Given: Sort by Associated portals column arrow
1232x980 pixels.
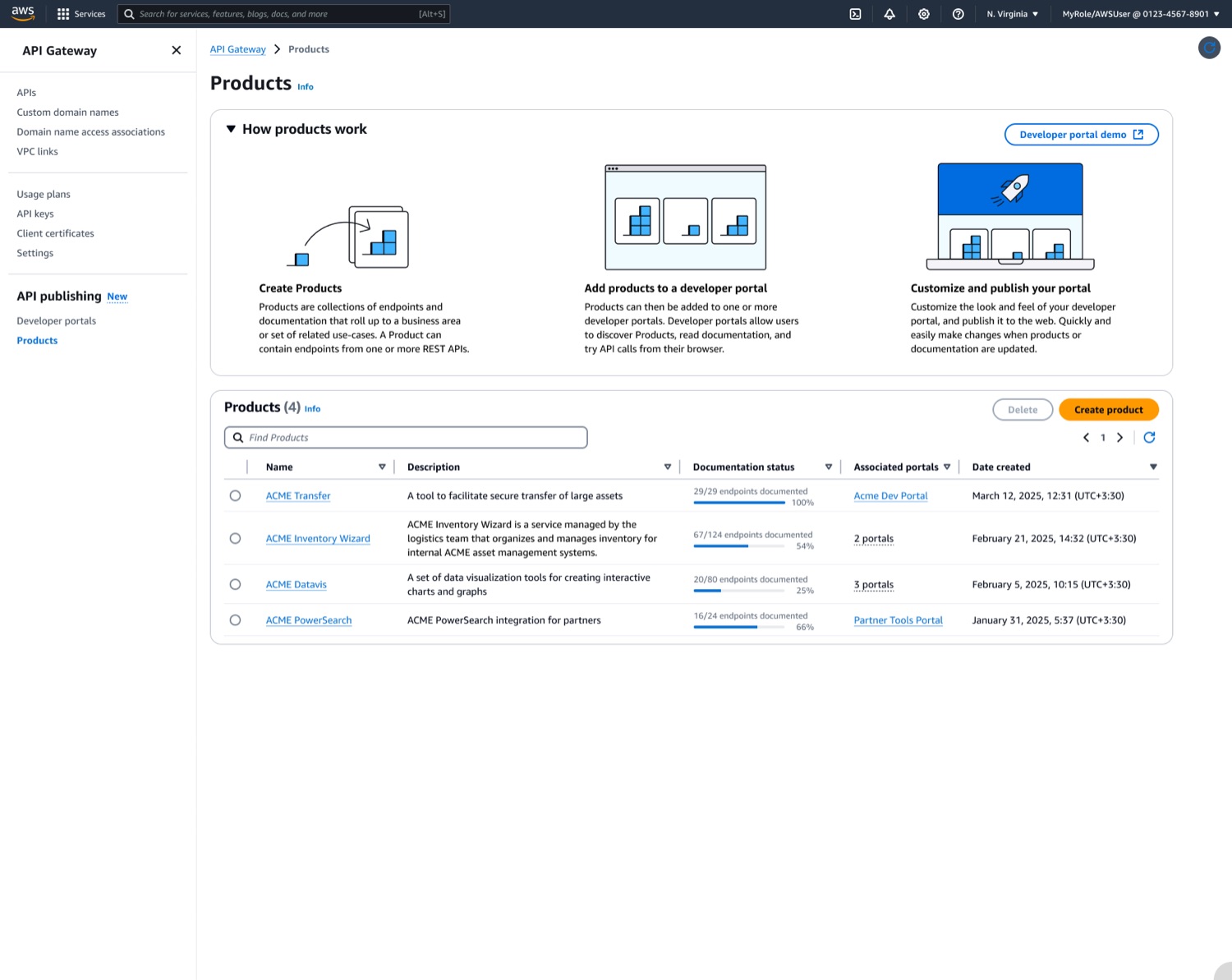Looking at the screenshot, I should pyautogui.click(x=947, y=467).
